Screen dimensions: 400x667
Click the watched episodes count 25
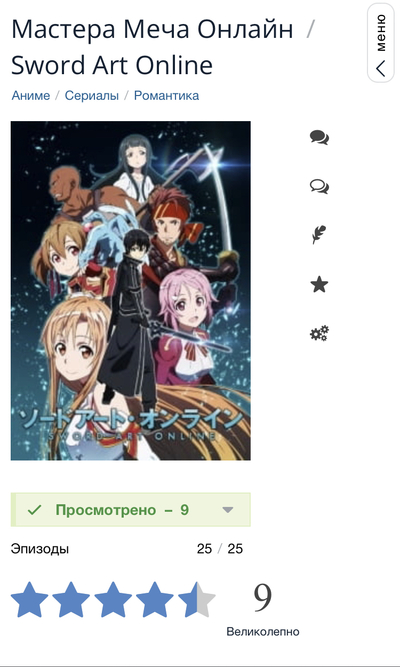pyautogui.click(x=204, y=549)
